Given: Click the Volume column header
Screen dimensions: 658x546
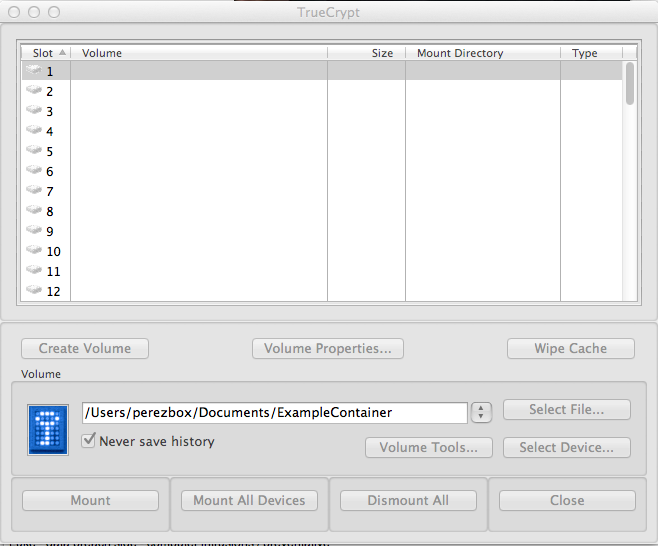Looking at the screenshot, I should [200, 53].
